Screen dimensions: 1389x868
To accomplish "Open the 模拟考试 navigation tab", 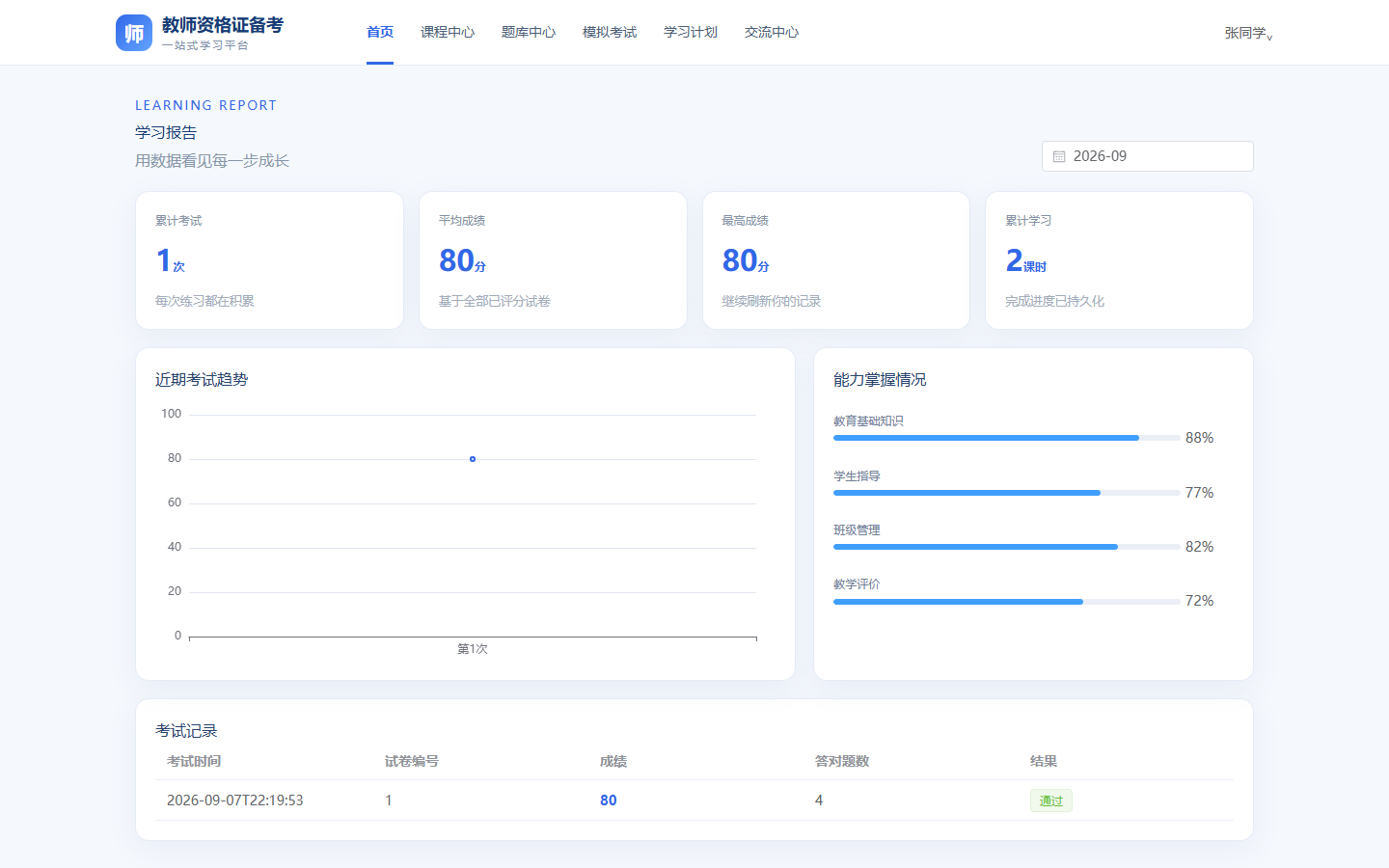I will (x=610, y=32).
